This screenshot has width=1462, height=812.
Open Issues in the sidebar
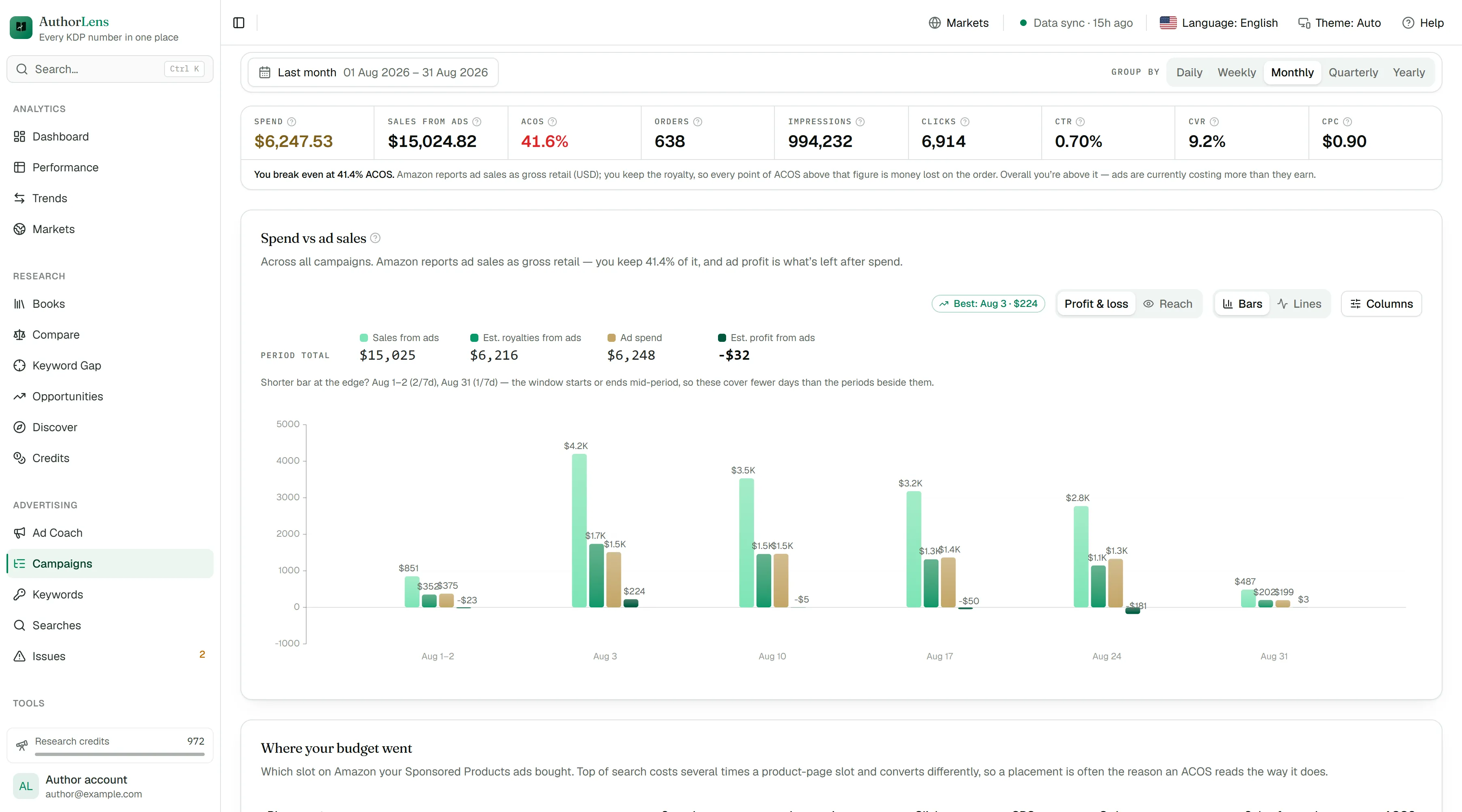(110, 656)
